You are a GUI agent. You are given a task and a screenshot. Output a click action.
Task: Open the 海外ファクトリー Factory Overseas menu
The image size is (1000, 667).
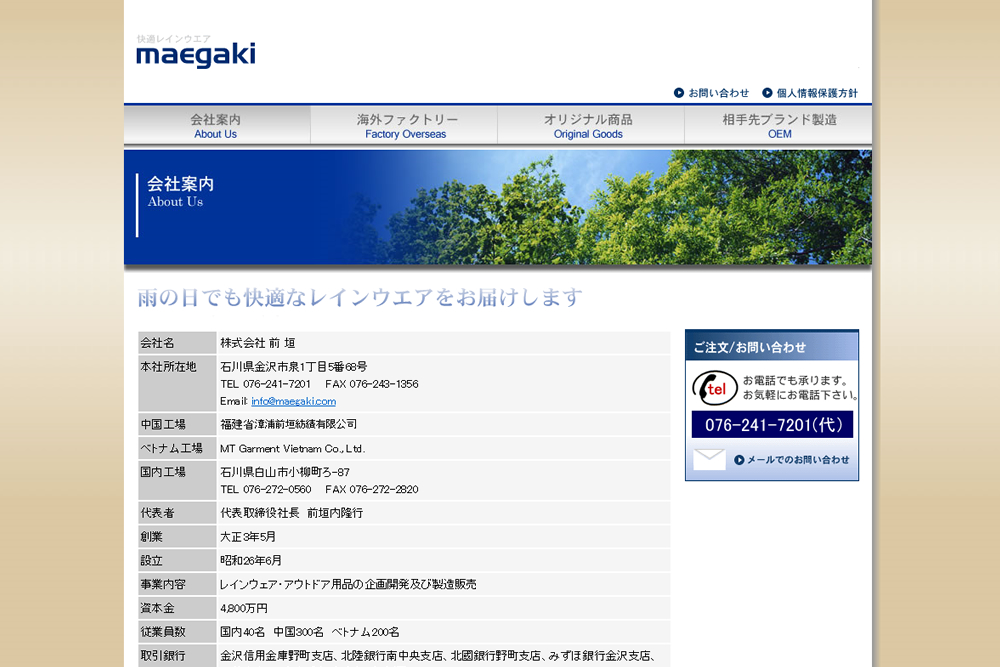[404, 126]
